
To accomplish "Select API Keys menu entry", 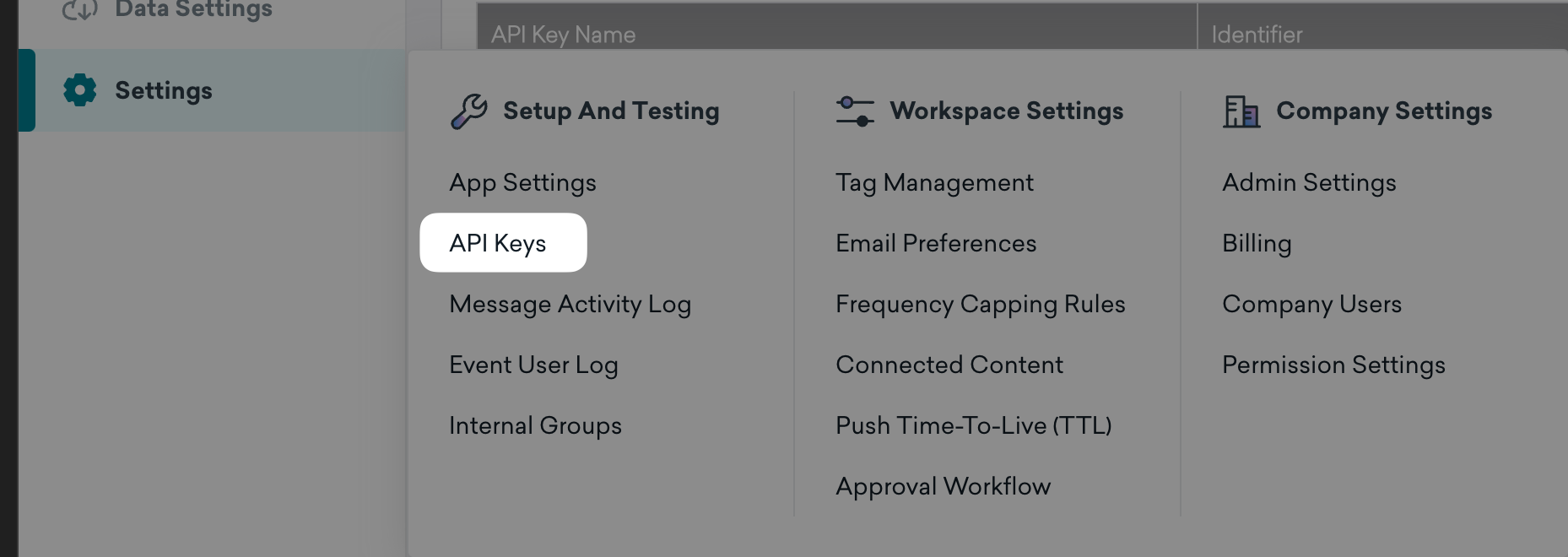I will (498, 244).
